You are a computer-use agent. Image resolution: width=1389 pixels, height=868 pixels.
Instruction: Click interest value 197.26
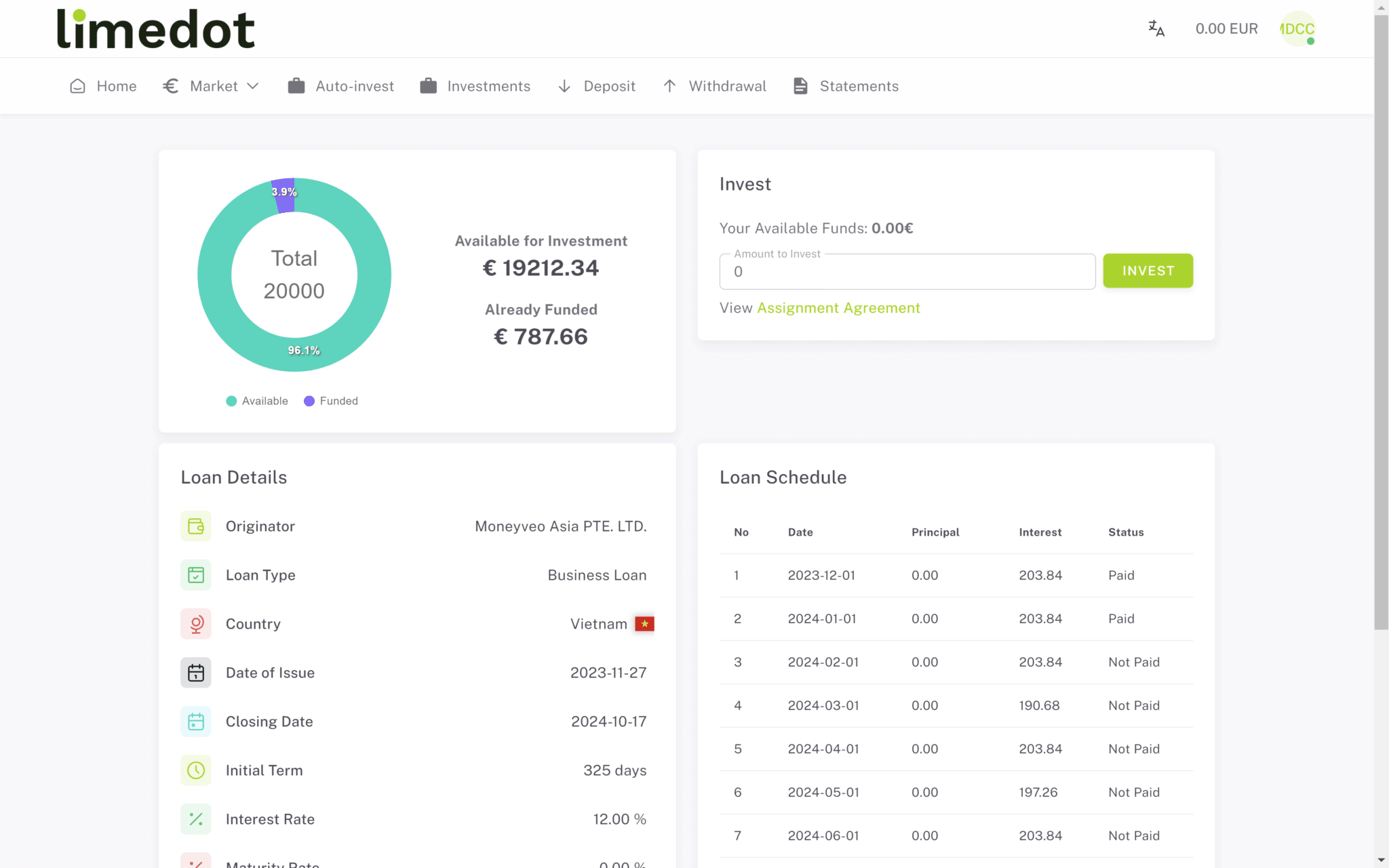1038,792
